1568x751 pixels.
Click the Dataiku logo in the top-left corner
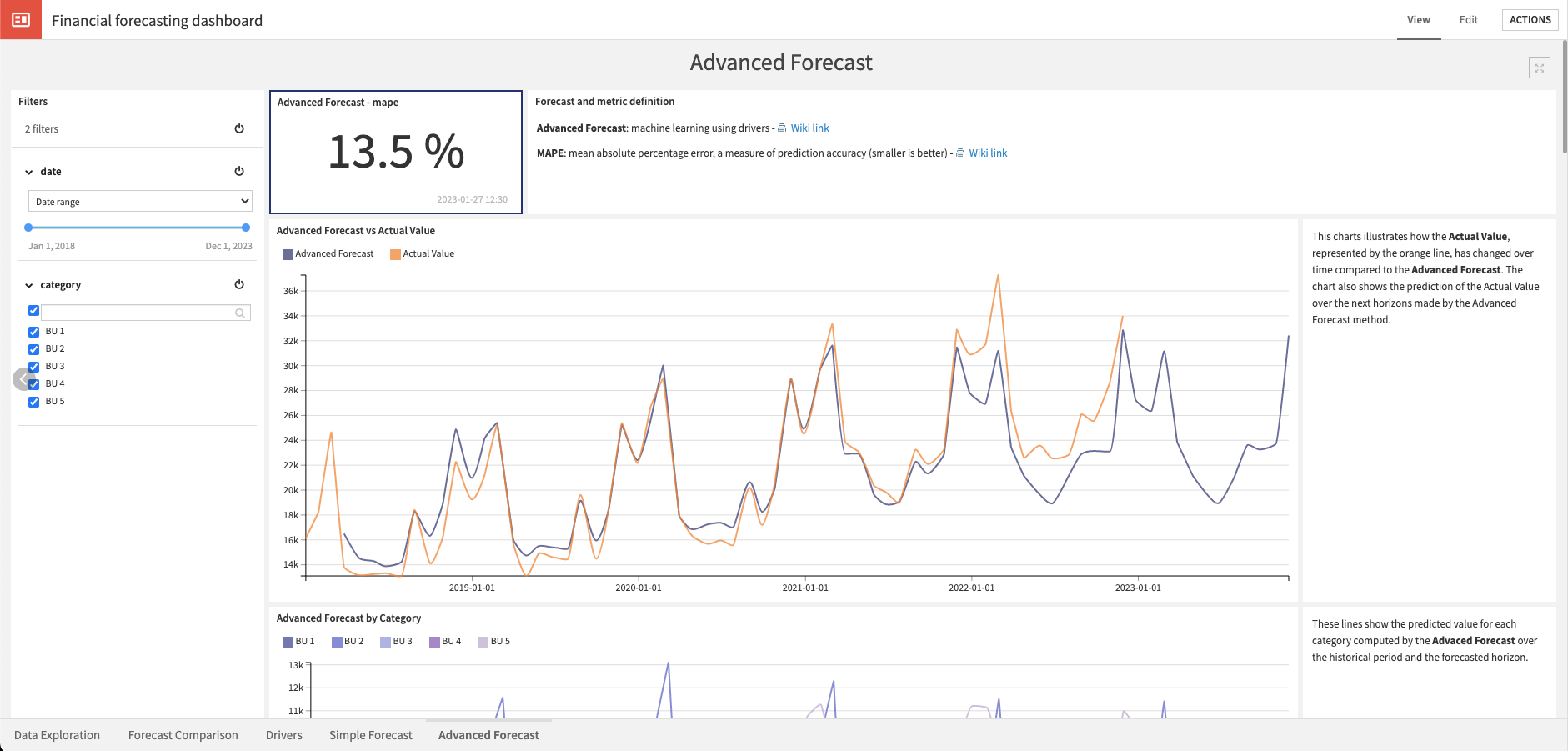(x=20, y=19)
